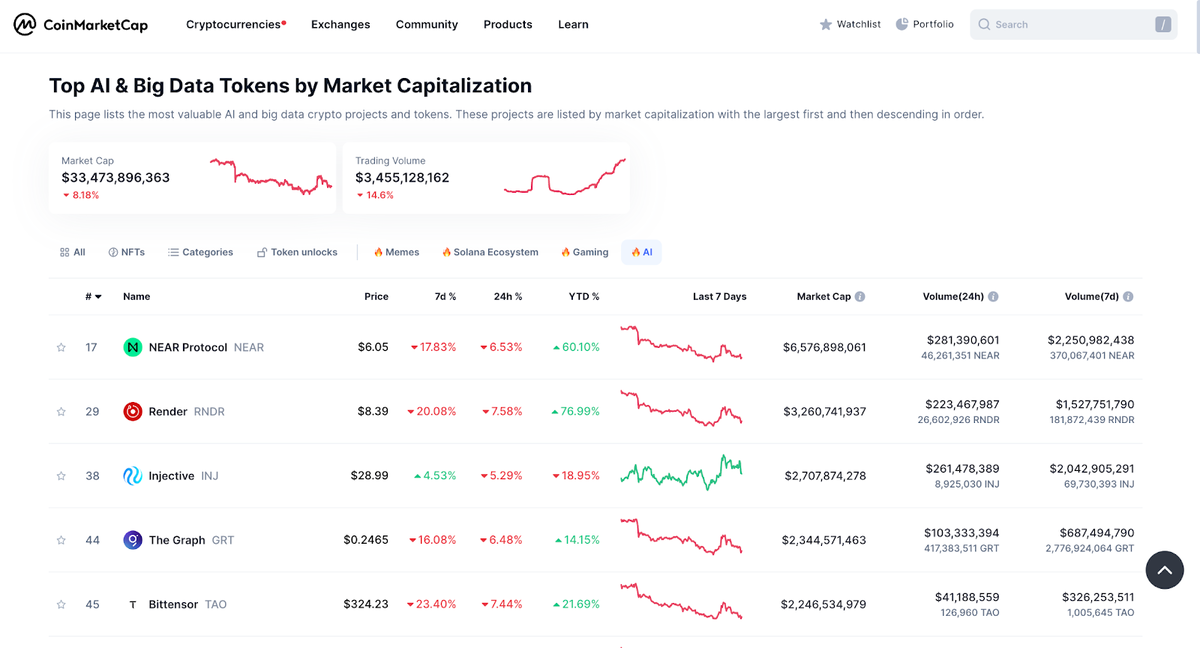Star NEAR Protocol for watchlist

pos(61,347)
